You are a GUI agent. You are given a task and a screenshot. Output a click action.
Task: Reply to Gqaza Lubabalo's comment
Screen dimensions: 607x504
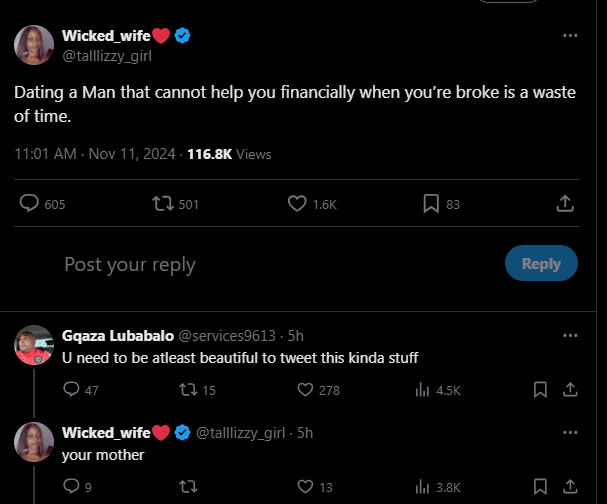(x=71, y=390)
